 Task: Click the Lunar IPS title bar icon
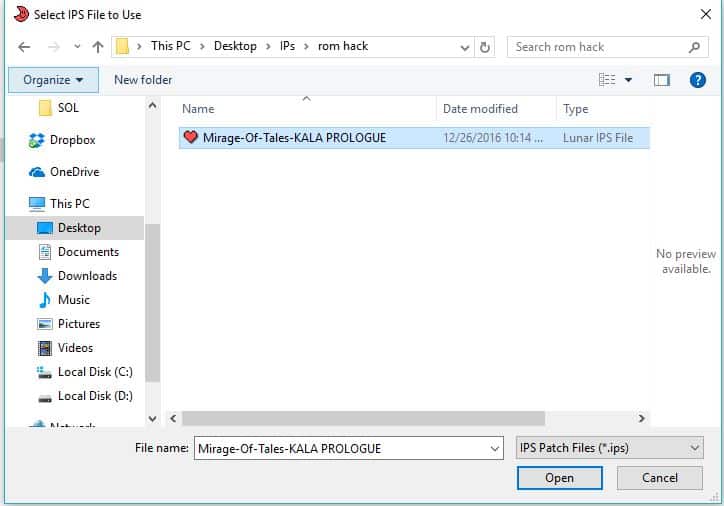pyautogui.click(x=21, y=14)
